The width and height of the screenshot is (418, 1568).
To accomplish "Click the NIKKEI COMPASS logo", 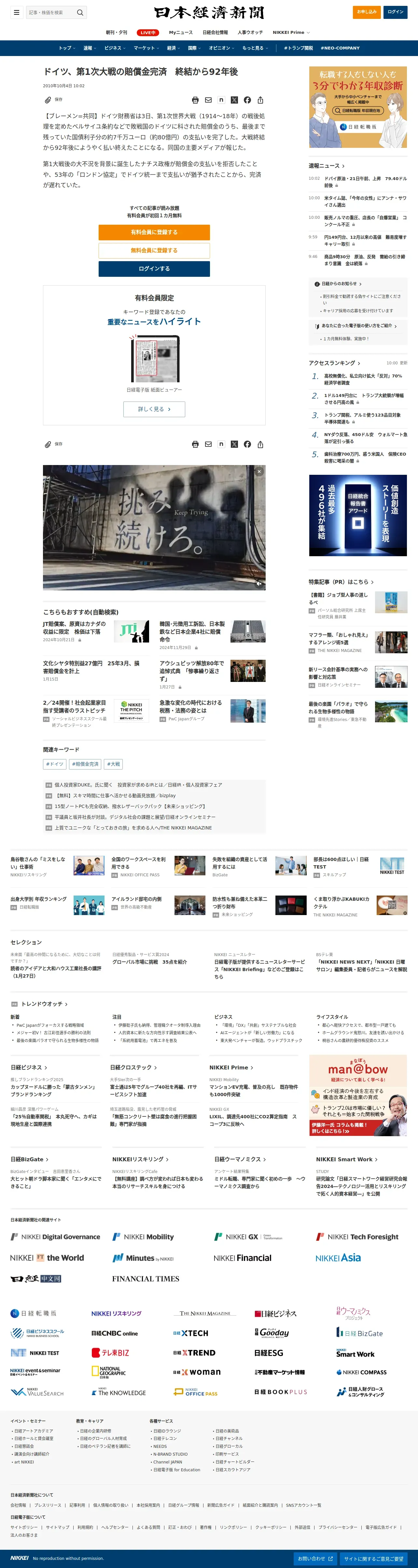I will (361, 1372).
